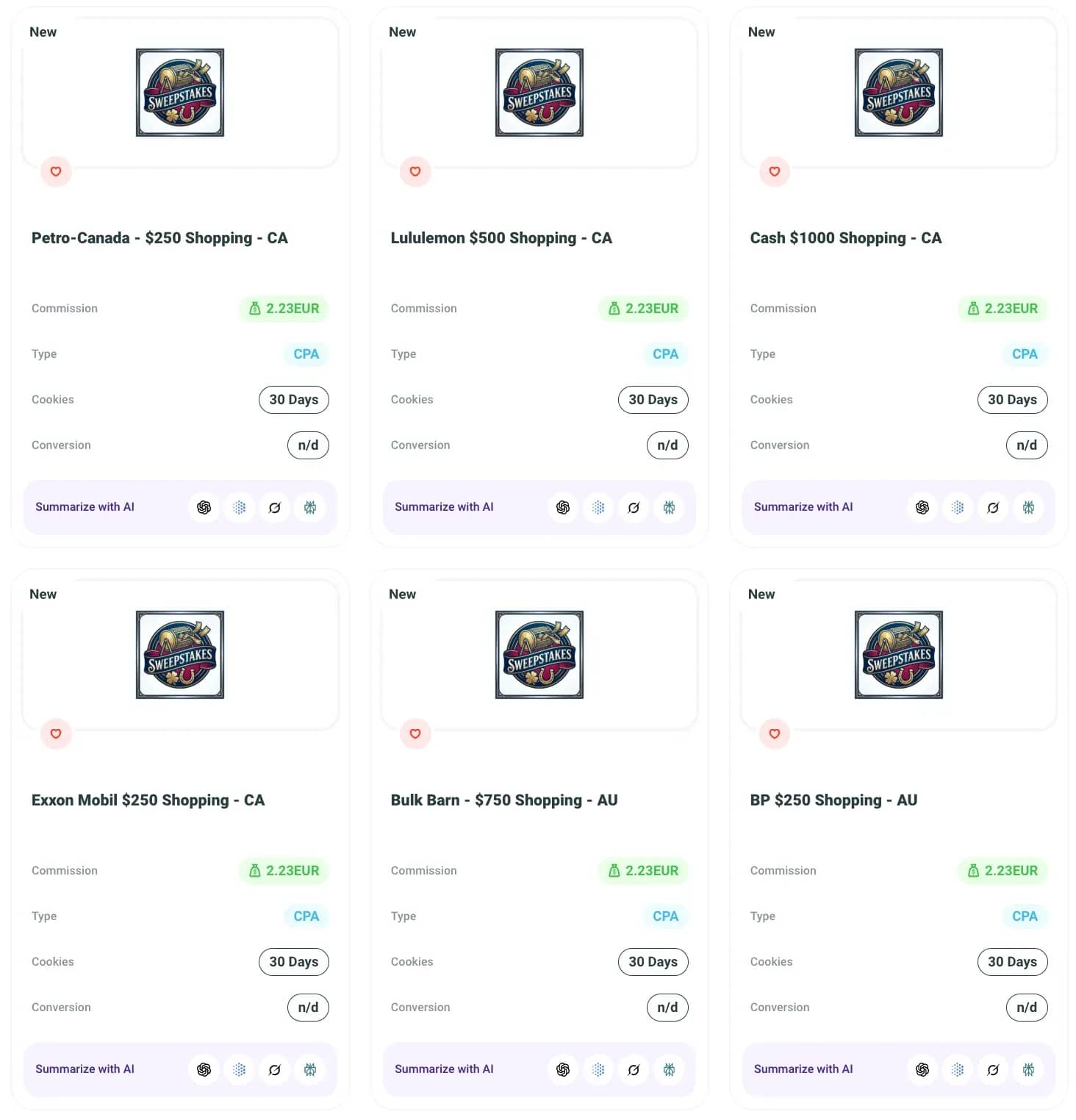Favorite the Petro-Canada $250 offer with heart
Screen dimensions: 1076x1120
(56, 171)
